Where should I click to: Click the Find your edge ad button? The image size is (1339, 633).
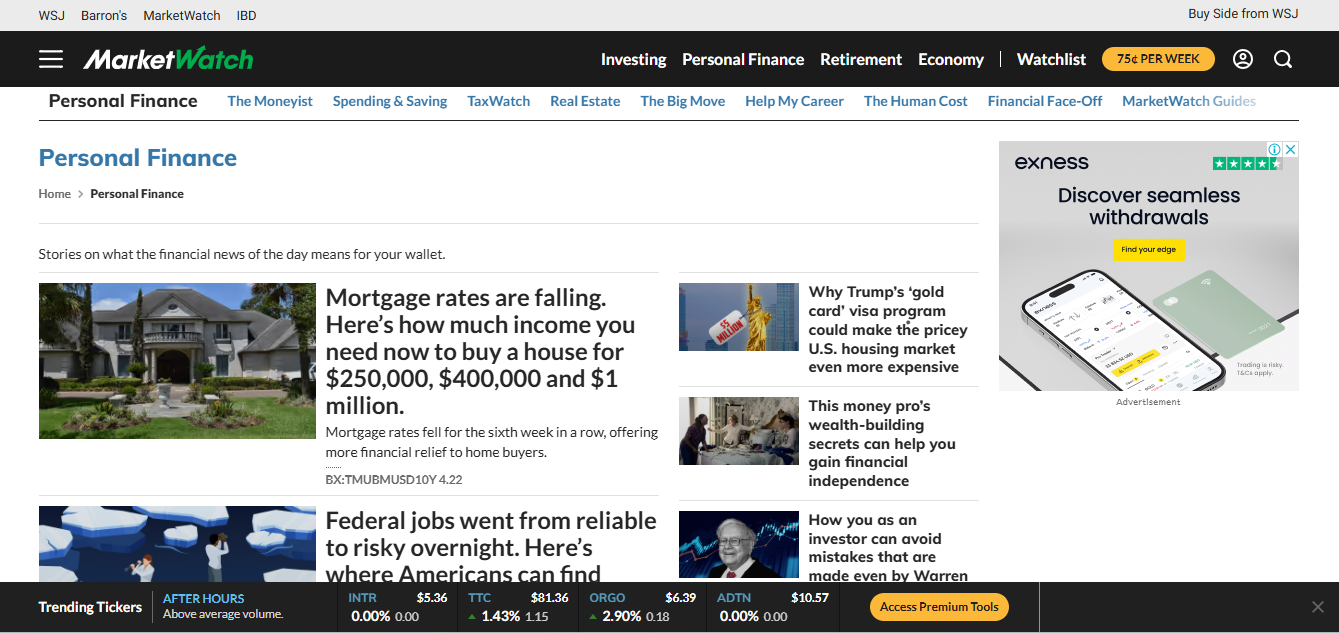1149,249
